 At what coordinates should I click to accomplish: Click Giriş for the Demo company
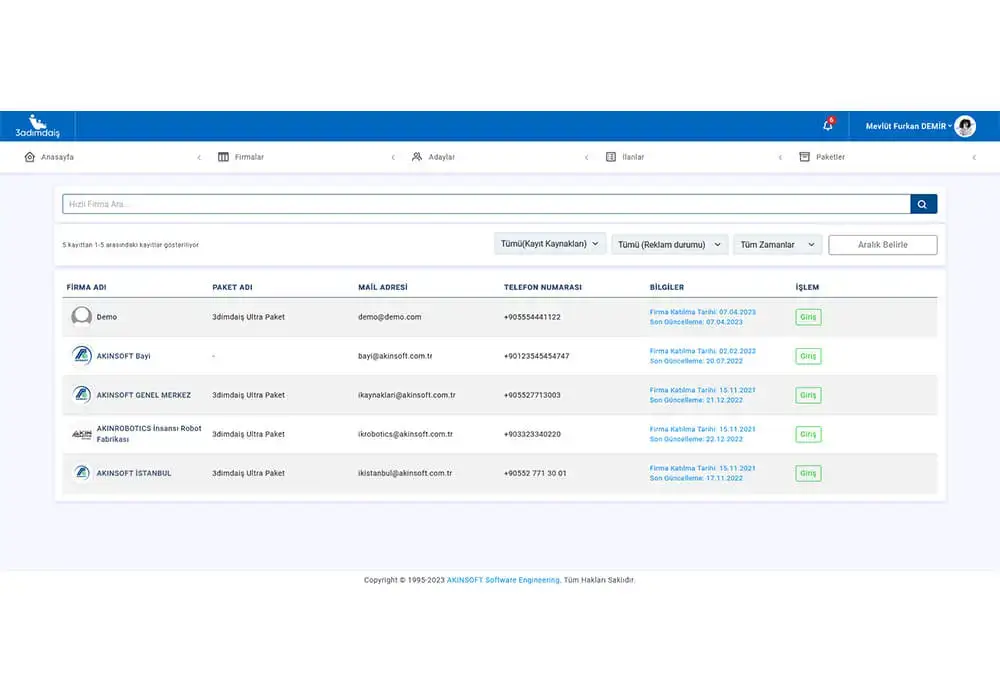(x=808, y=317)
